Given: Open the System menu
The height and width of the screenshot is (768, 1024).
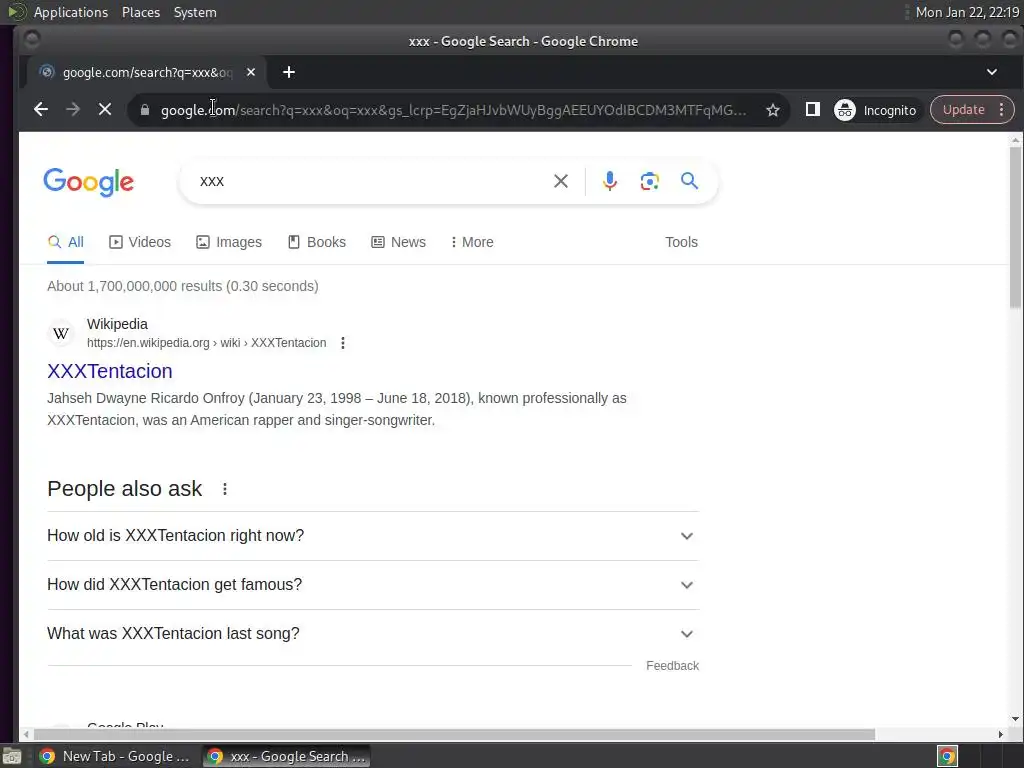Looking at the screenshot, I should (195, 12).
